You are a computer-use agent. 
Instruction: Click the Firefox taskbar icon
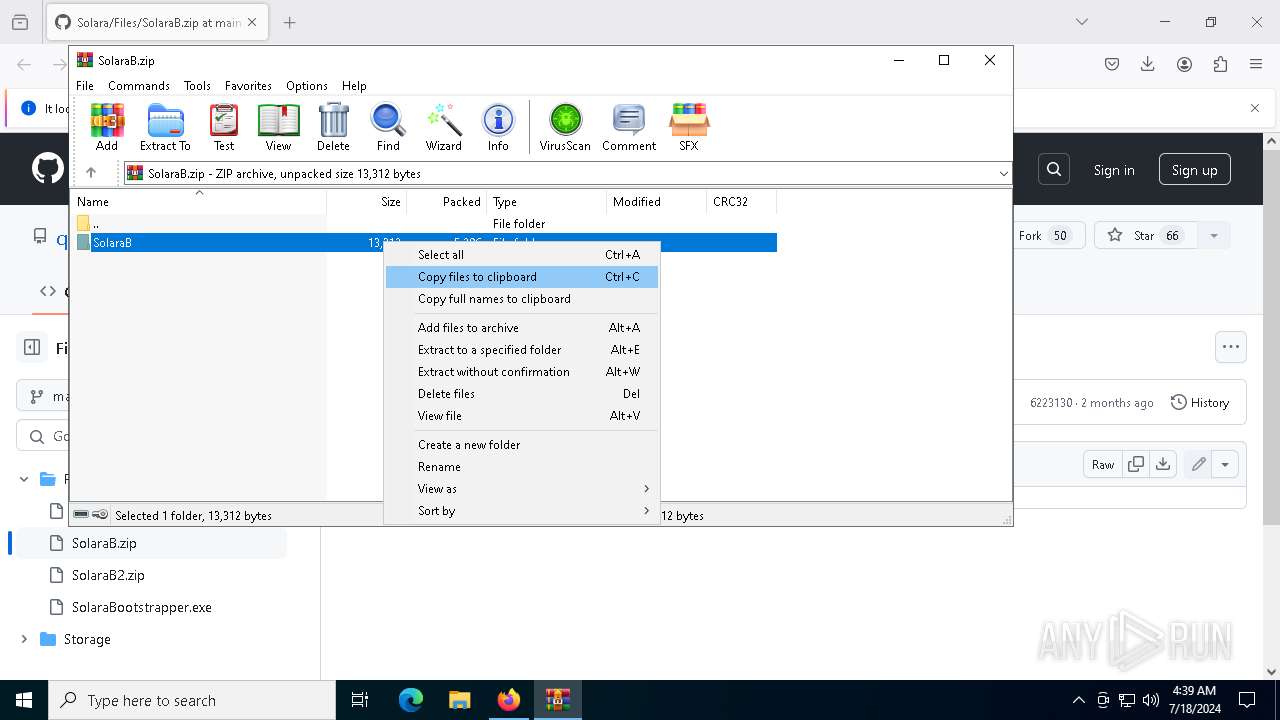[x=509, y=700]
